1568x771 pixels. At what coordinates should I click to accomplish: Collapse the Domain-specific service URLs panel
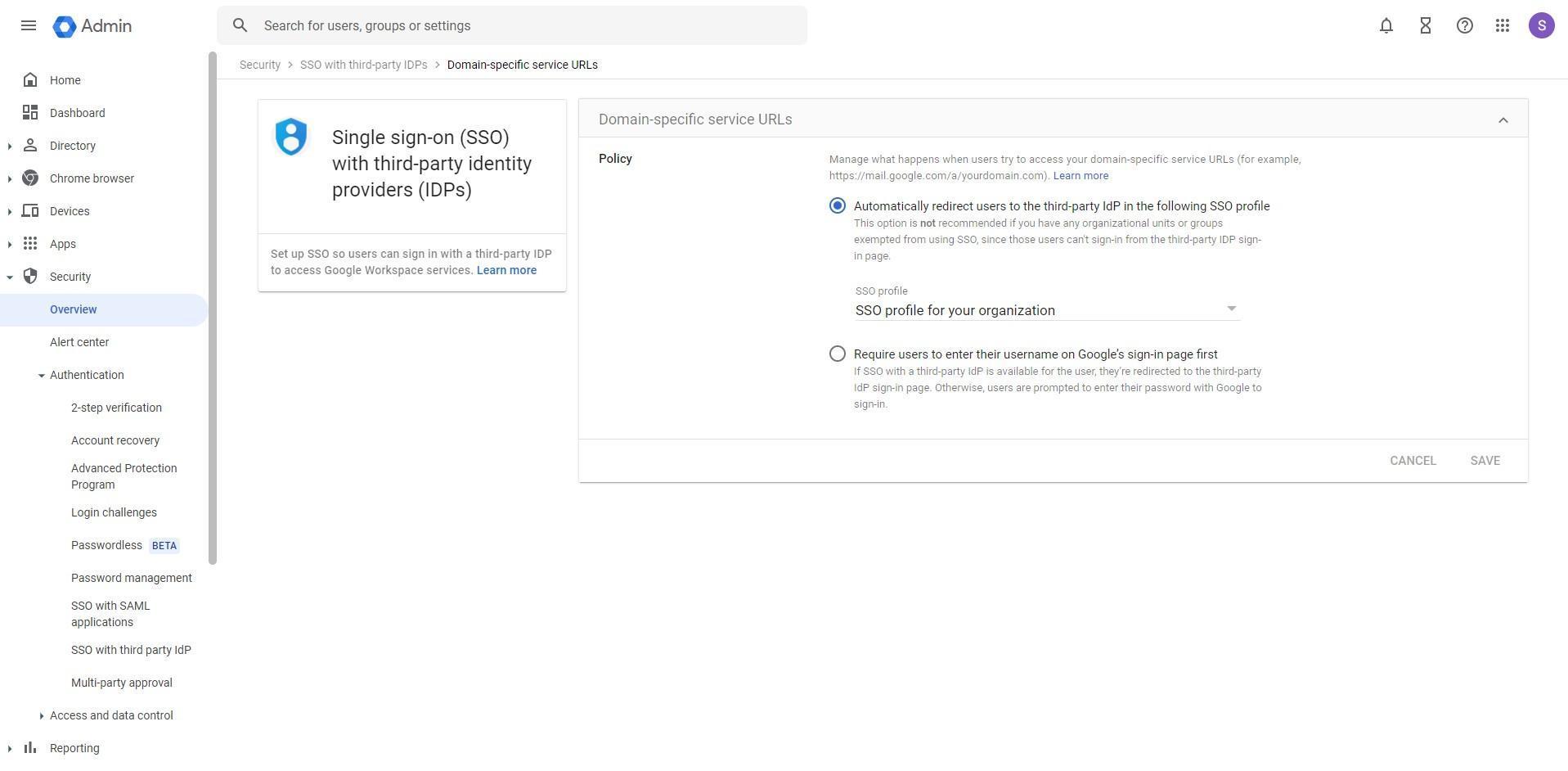click(x=1503, y=119)
